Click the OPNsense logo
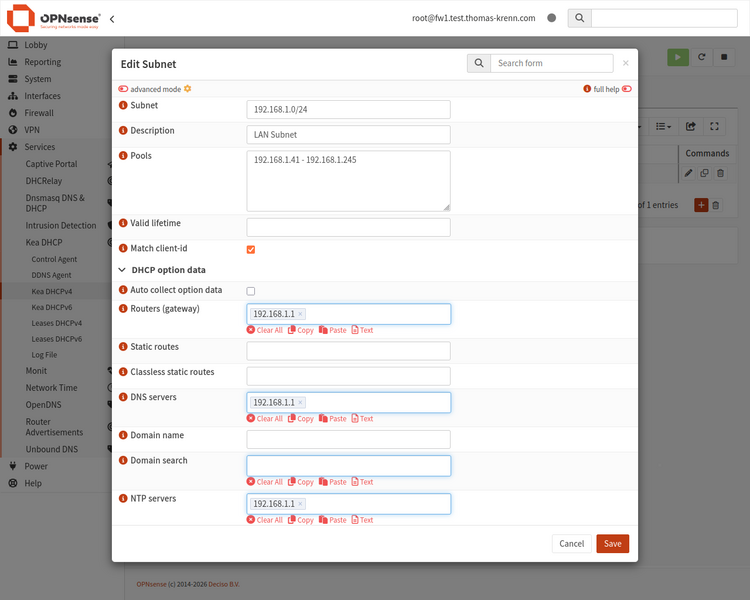 (x=54, y=18)
